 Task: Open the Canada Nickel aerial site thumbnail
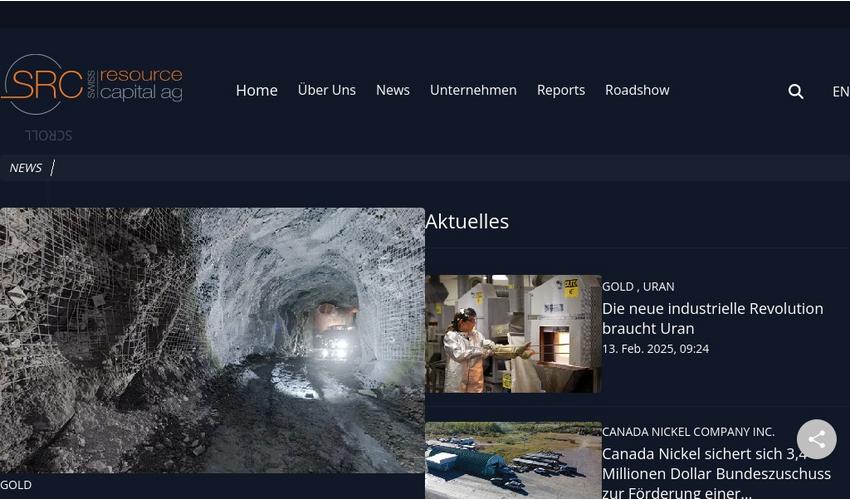[513, 460]
